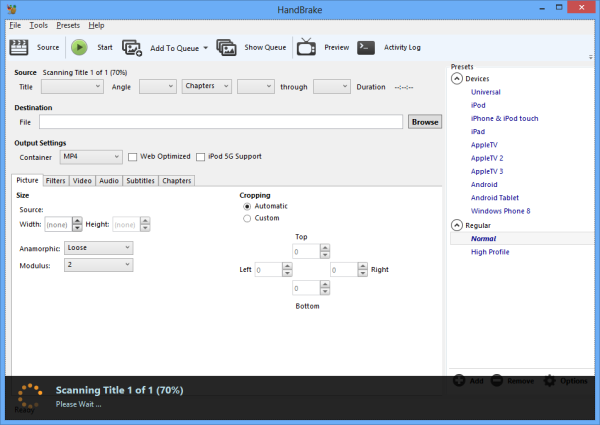600x425 pixels.
Task: Open the Angle dropdown
Action: coord(158,86)
